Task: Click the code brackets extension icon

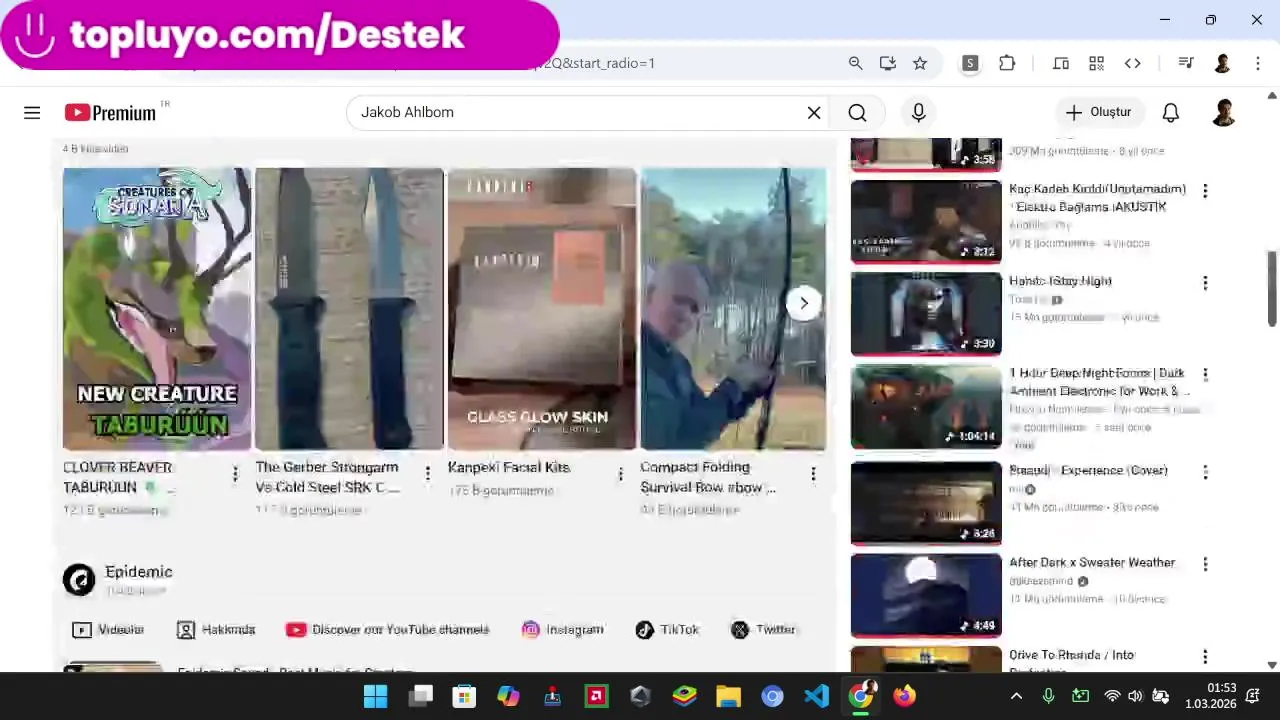Action: pyautogui.click(x=1133, y=63)
